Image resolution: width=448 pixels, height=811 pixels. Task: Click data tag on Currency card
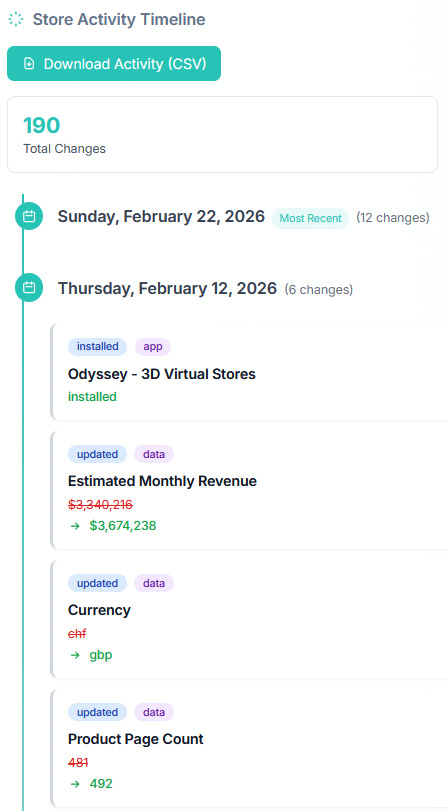click(154, 583)
